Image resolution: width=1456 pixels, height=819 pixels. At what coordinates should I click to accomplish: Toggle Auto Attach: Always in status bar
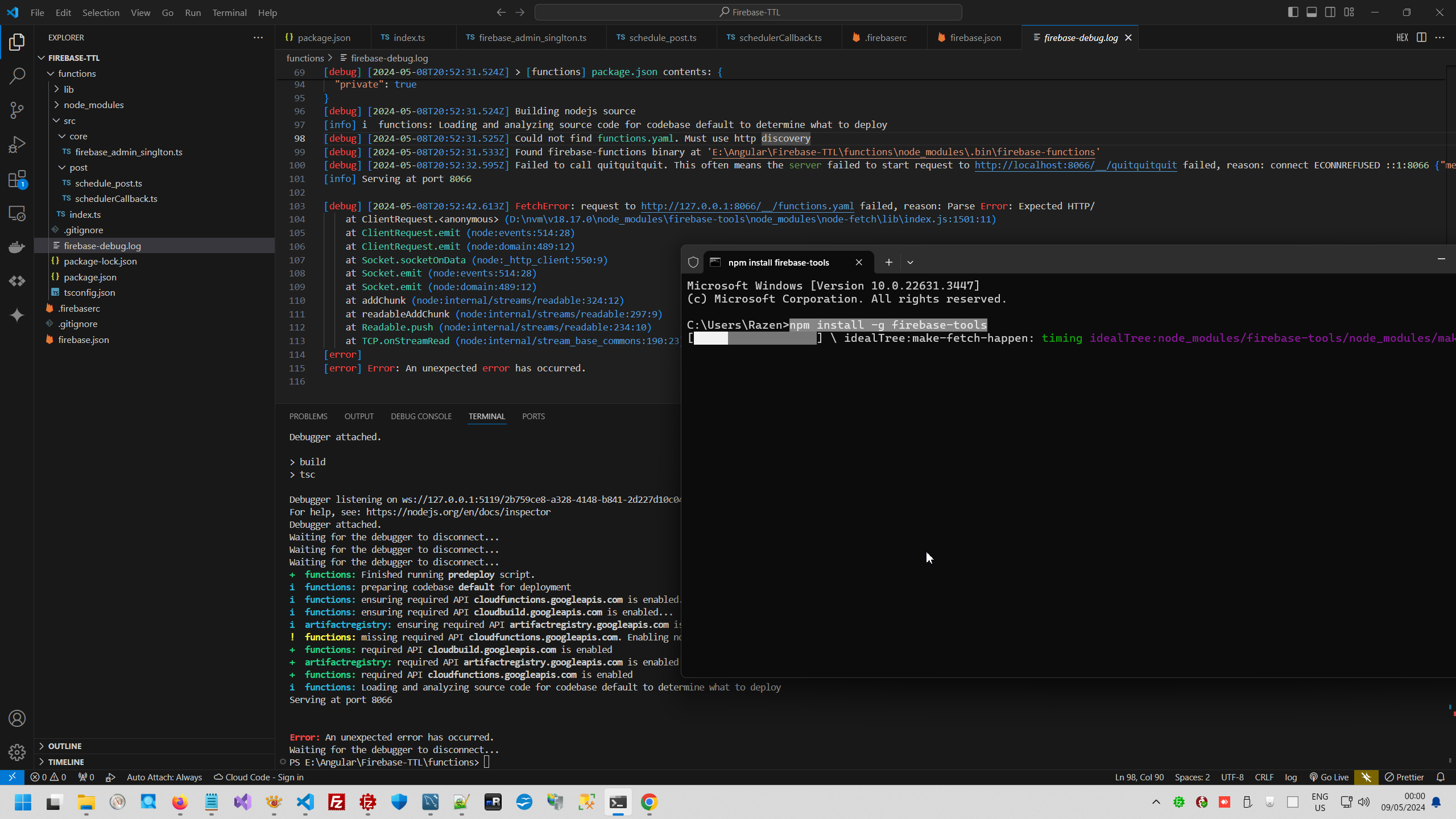pos(164,777)
